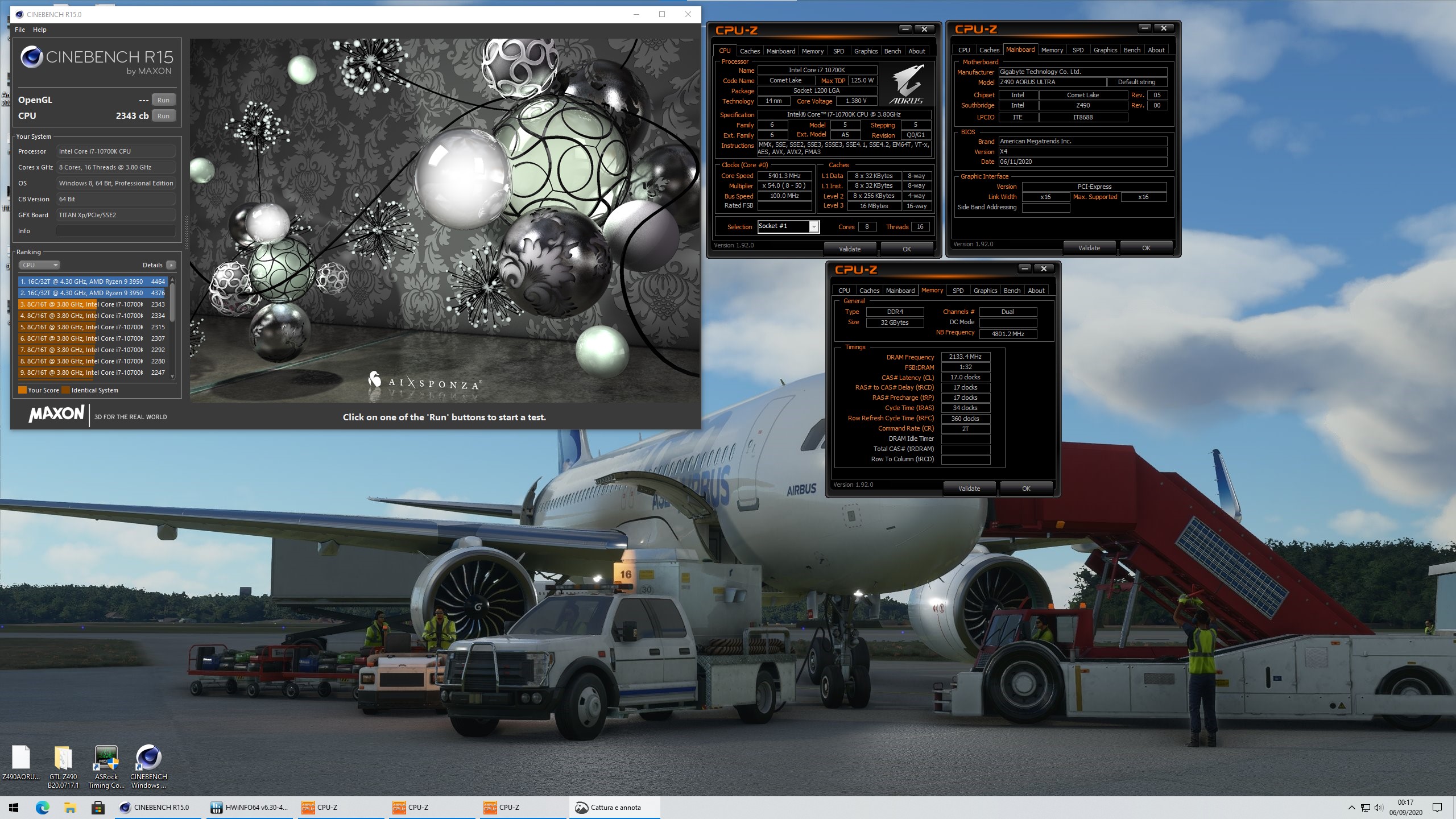The image size is (1456, 819).
Task: Select ranking row 9 with score 2247
Action: click(x=92, y=373)
